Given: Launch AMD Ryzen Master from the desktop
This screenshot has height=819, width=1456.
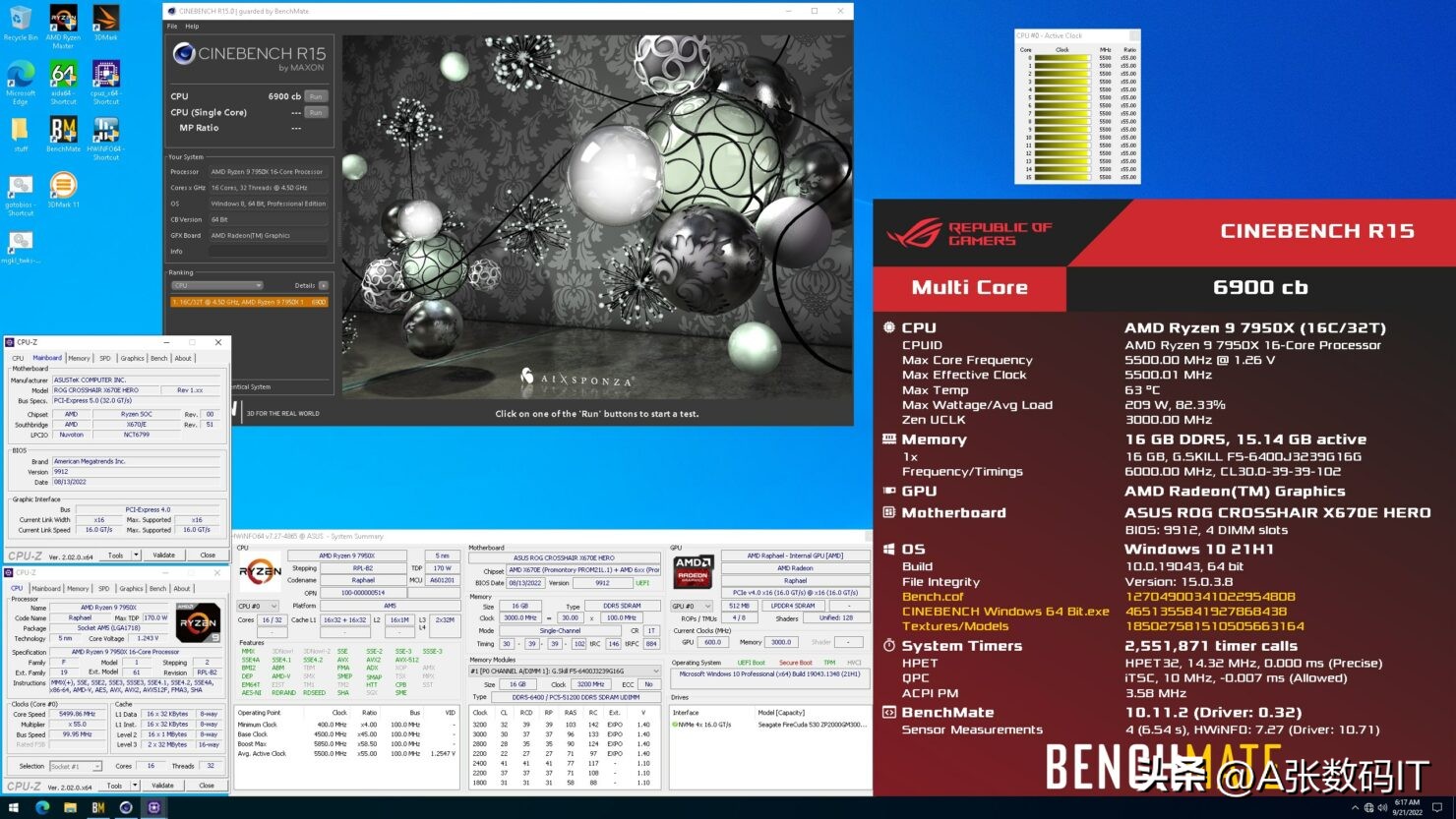Looking at the screenshot, I should (63, 20).
